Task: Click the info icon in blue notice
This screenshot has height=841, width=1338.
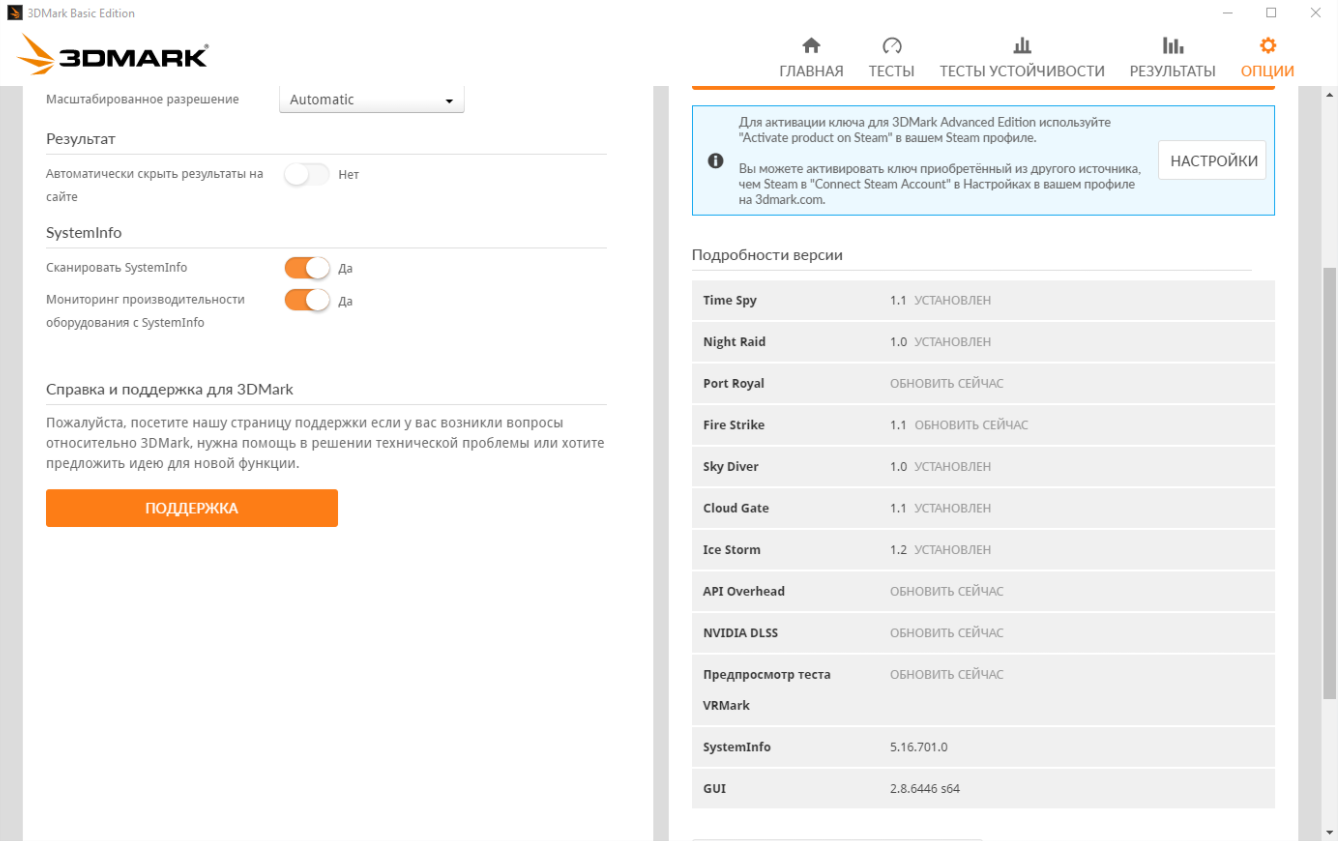Action: click(x=716, y=160)
